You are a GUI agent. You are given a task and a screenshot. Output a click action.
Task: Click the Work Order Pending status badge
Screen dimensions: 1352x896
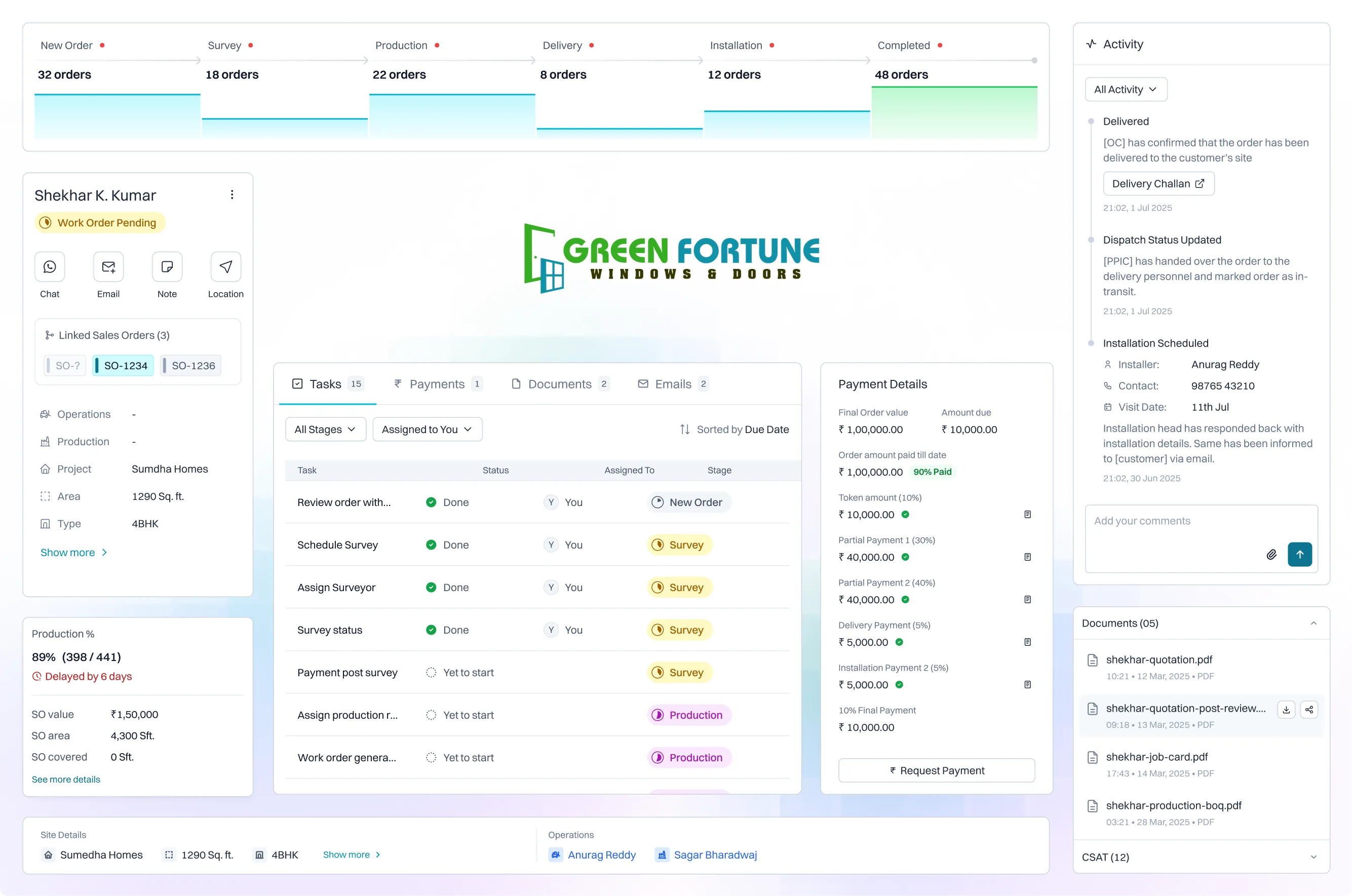(100, 223)
